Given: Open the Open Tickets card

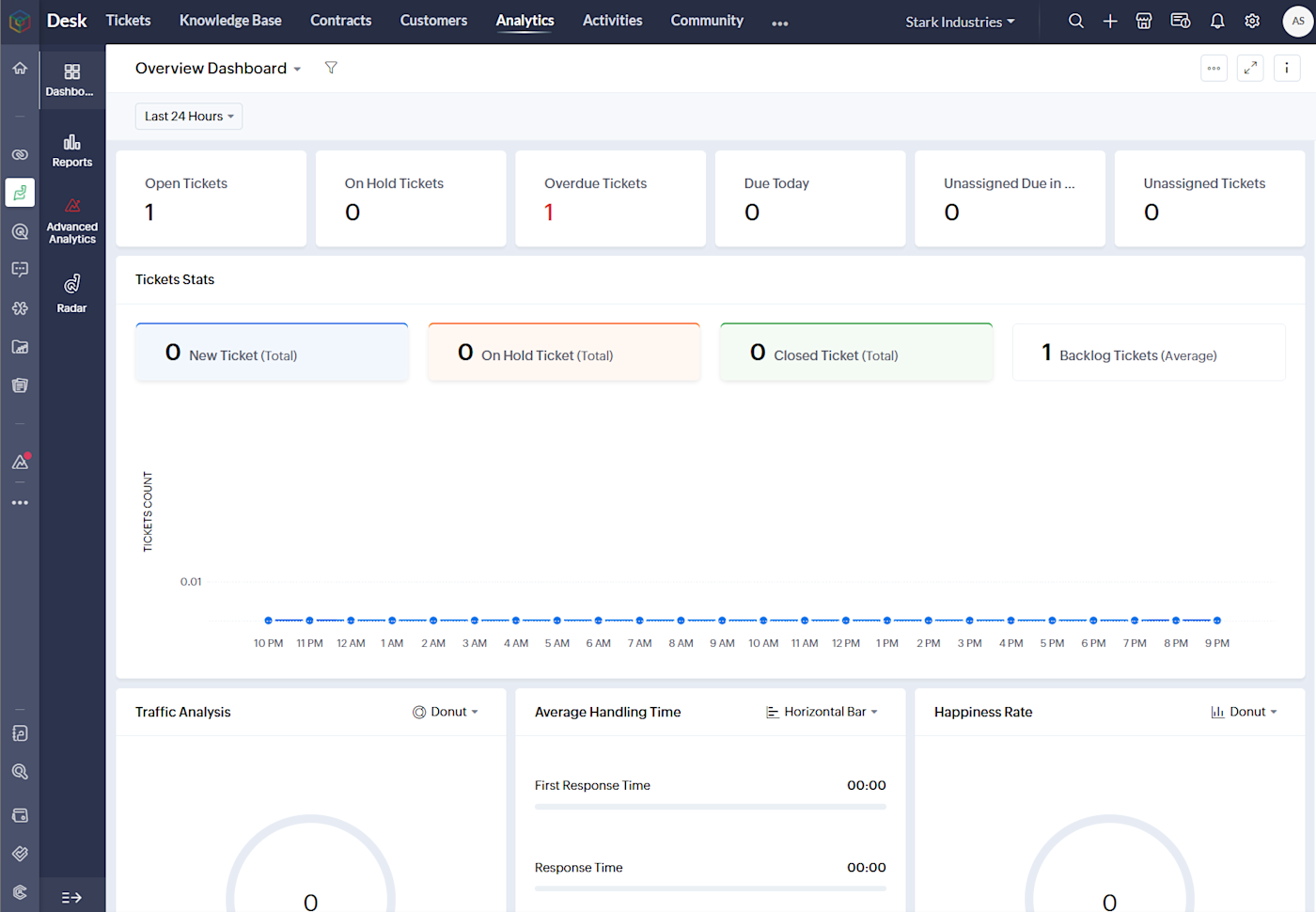Looking at the screenshot, I should pyautogui.click(x=211, y=198).
